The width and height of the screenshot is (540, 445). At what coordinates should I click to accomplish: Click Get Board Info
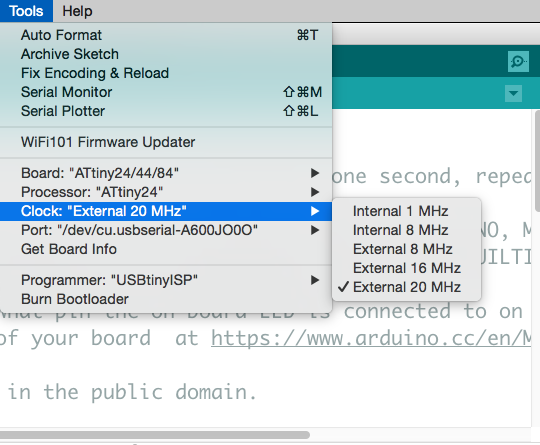[x=166, y=249]
